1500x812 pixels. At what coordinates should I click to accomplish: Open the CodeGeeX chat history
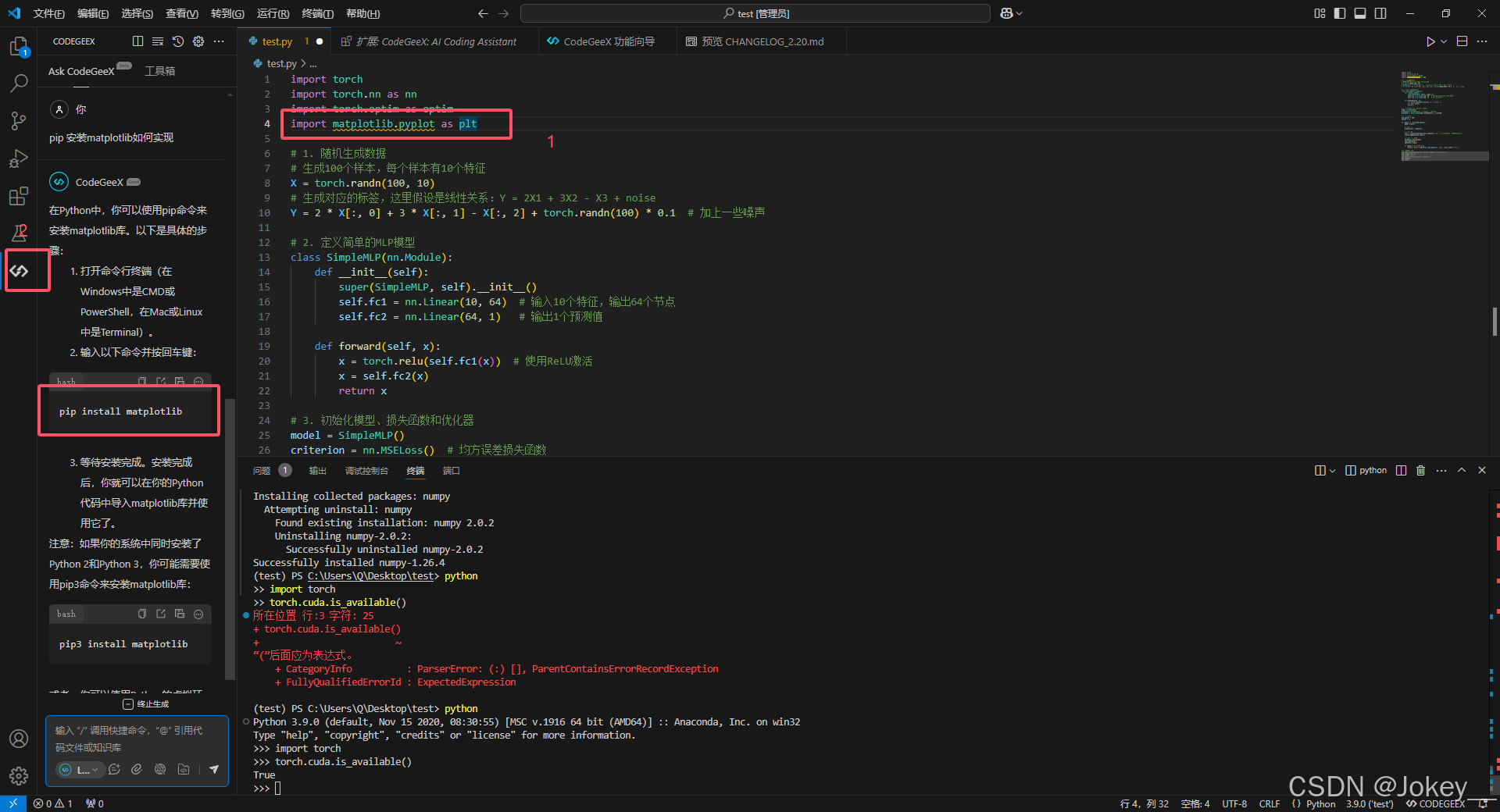178,41
